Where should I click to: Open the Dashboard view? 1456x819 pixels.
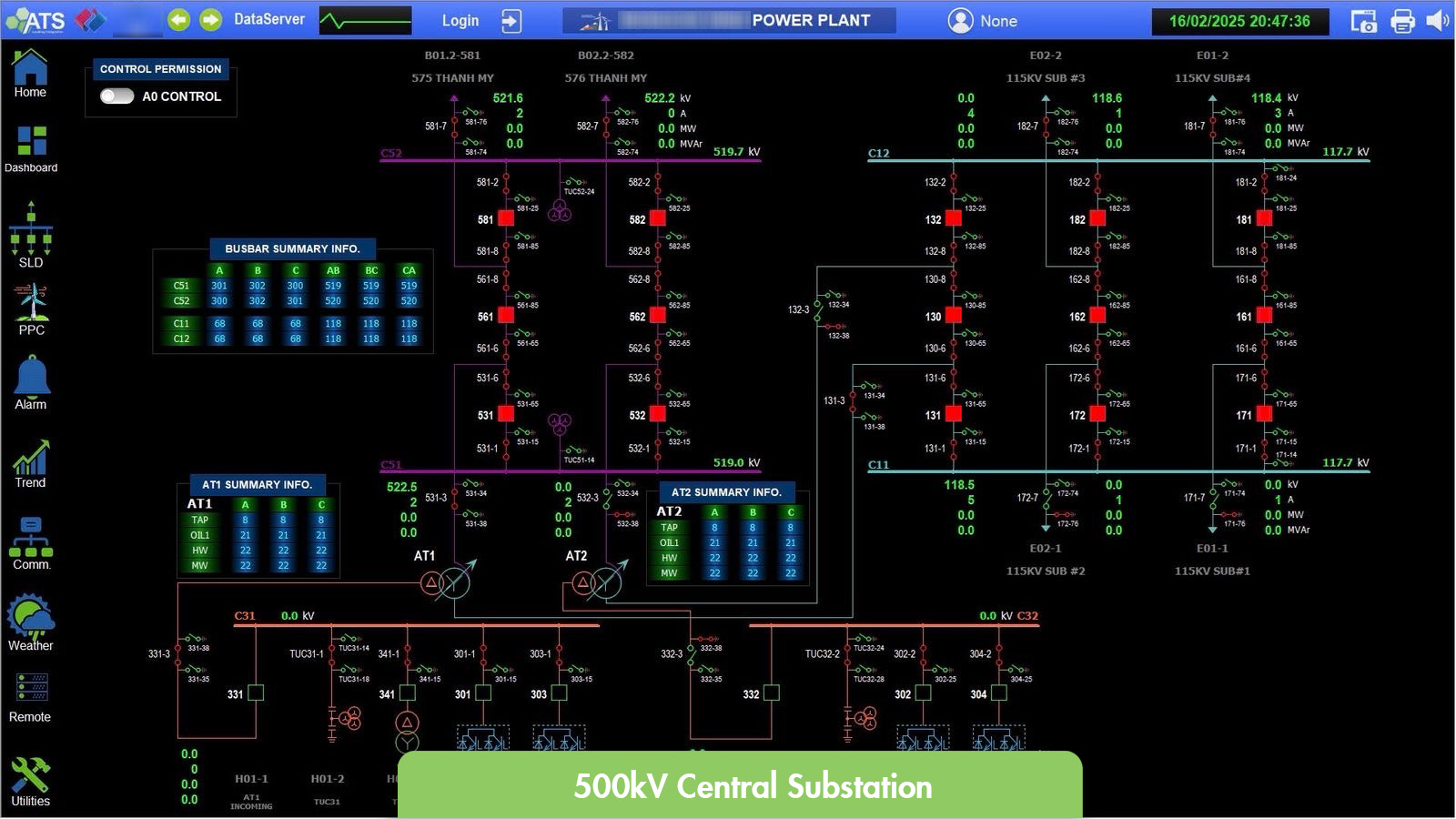tap(31, 147)
